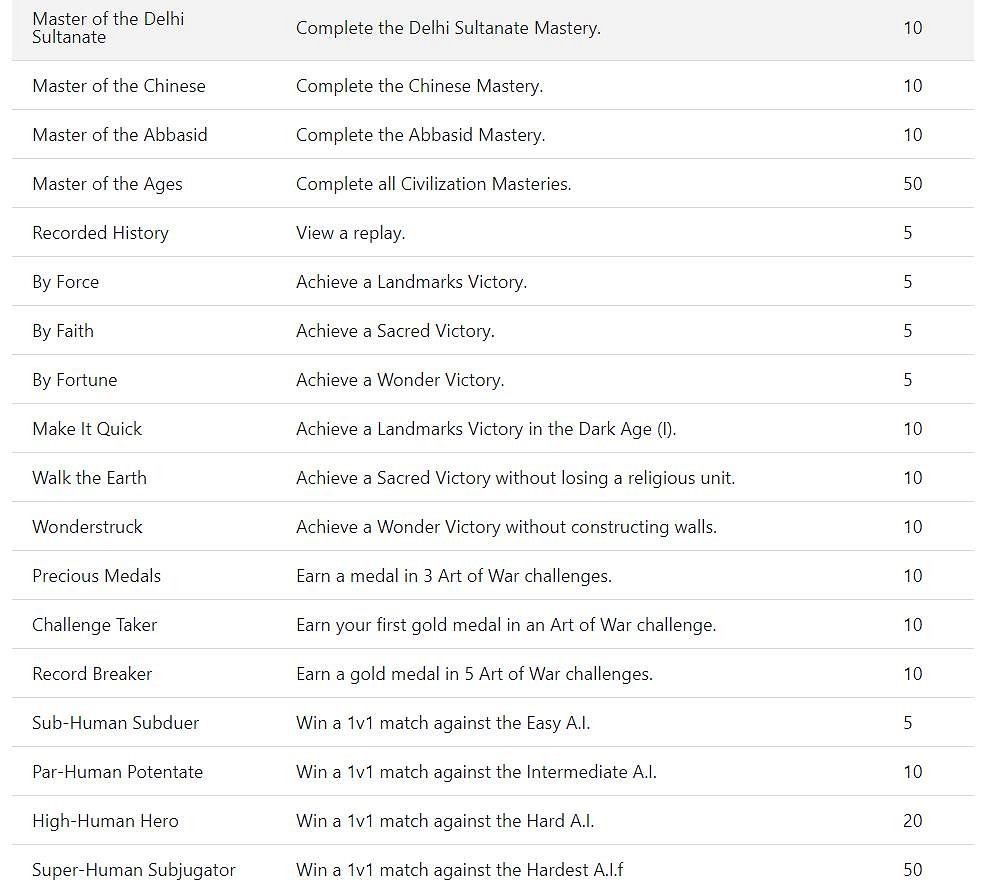Viewport: 998px width, 888px height.
Task: Click the "Sub-Human Subduer" achievement name
Action: (115, 723)
